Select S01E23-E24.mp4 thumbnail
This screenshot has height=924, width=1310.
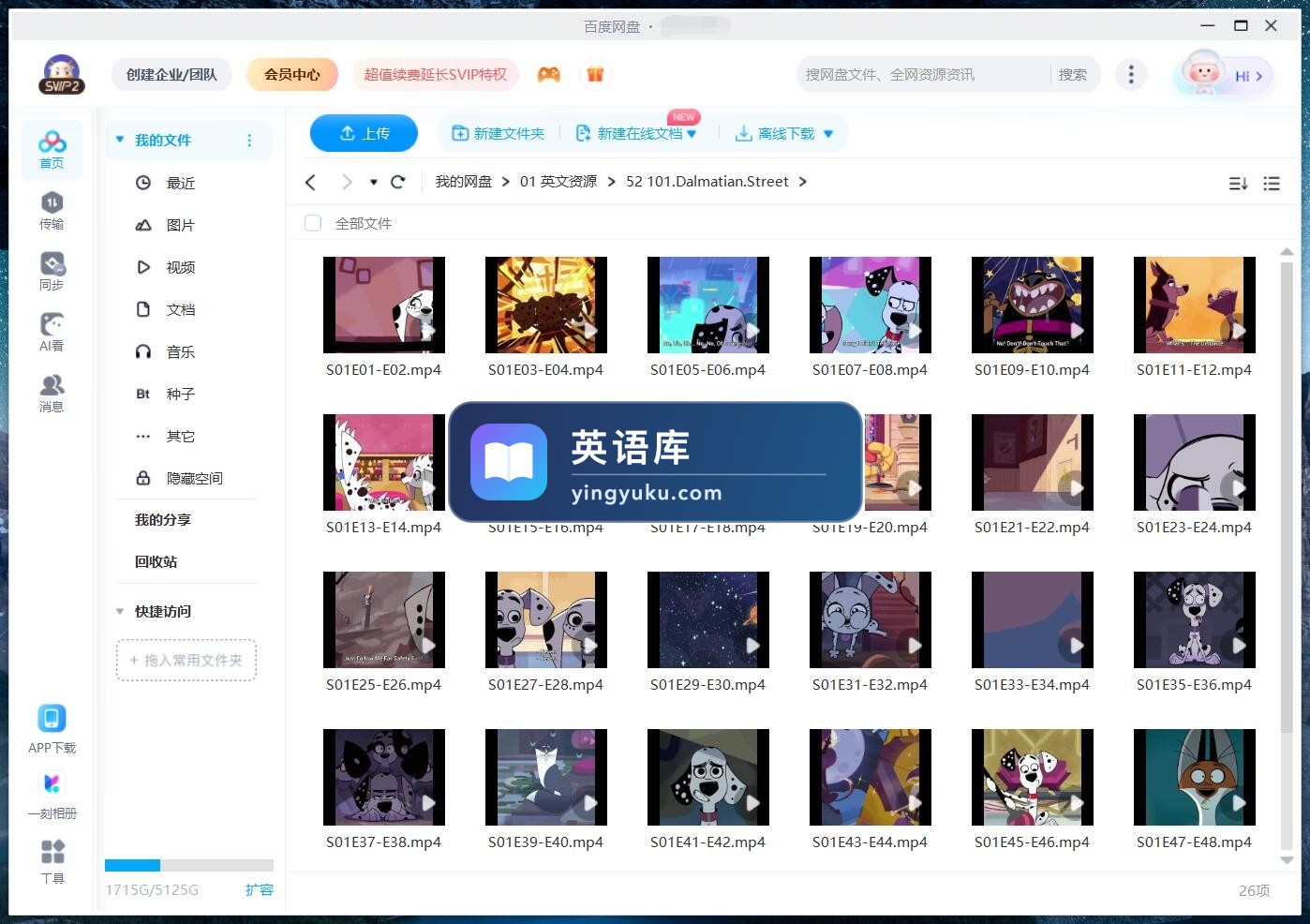tap(1195, 462)
